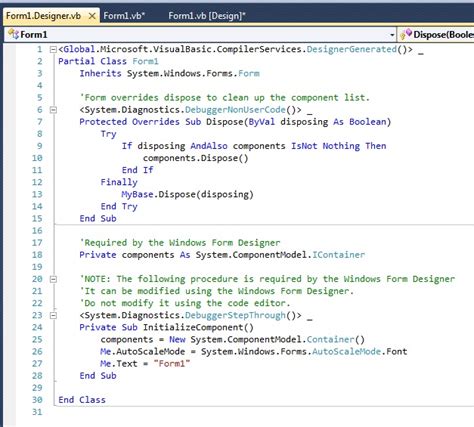Click the Form1 class icon in navigation bar
Image resolution: width=474 pixels, height=427 pixels.
[13, 34]
